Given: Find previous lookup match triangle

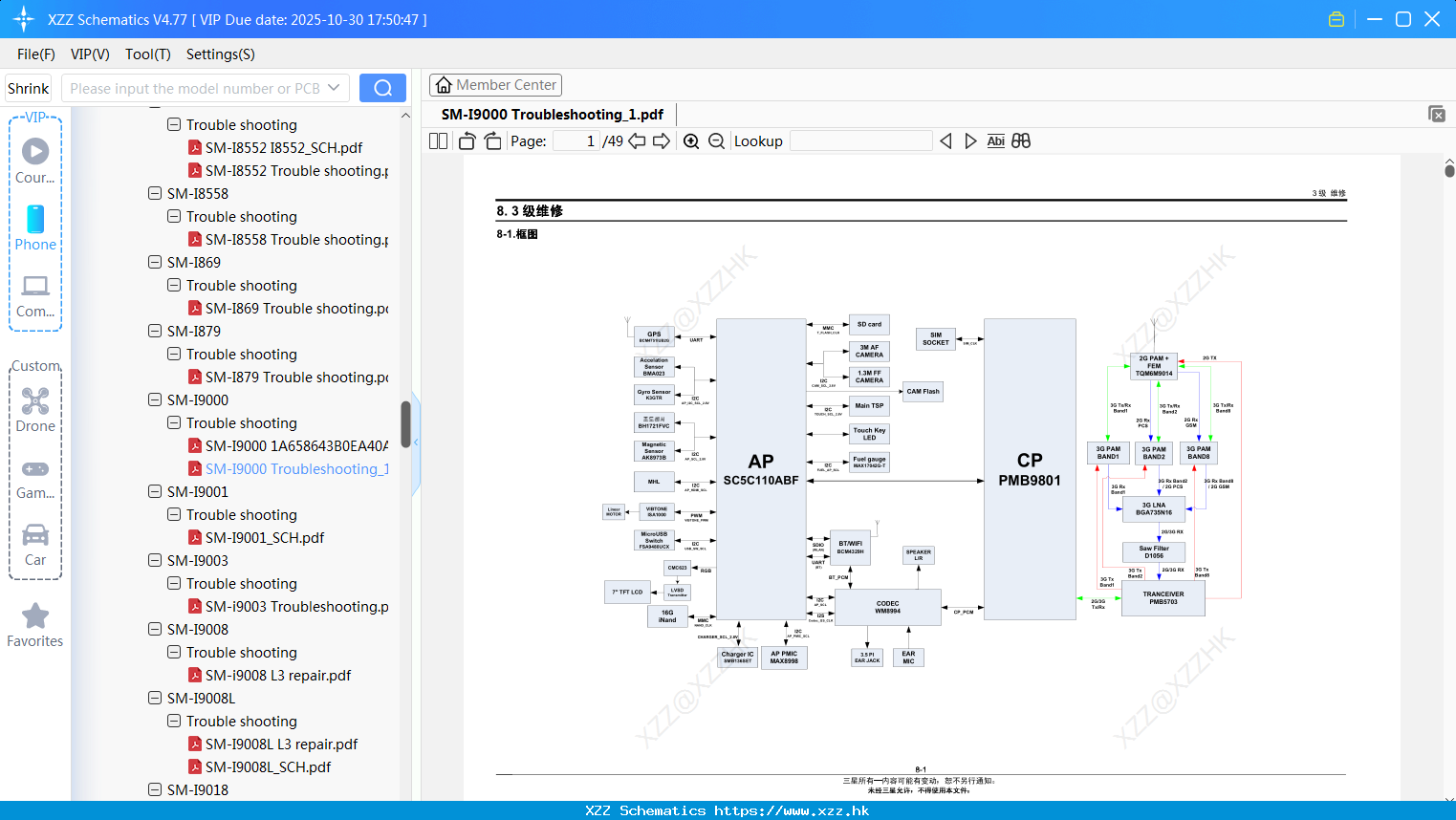Looking at the screenshot, I should (x=945, y=140).
